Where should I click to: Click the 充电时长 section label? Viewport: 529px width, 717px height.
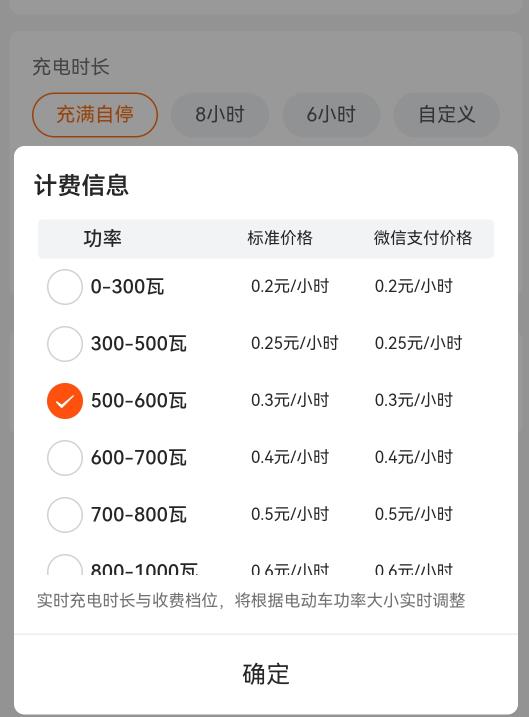[x=71, y=67]
